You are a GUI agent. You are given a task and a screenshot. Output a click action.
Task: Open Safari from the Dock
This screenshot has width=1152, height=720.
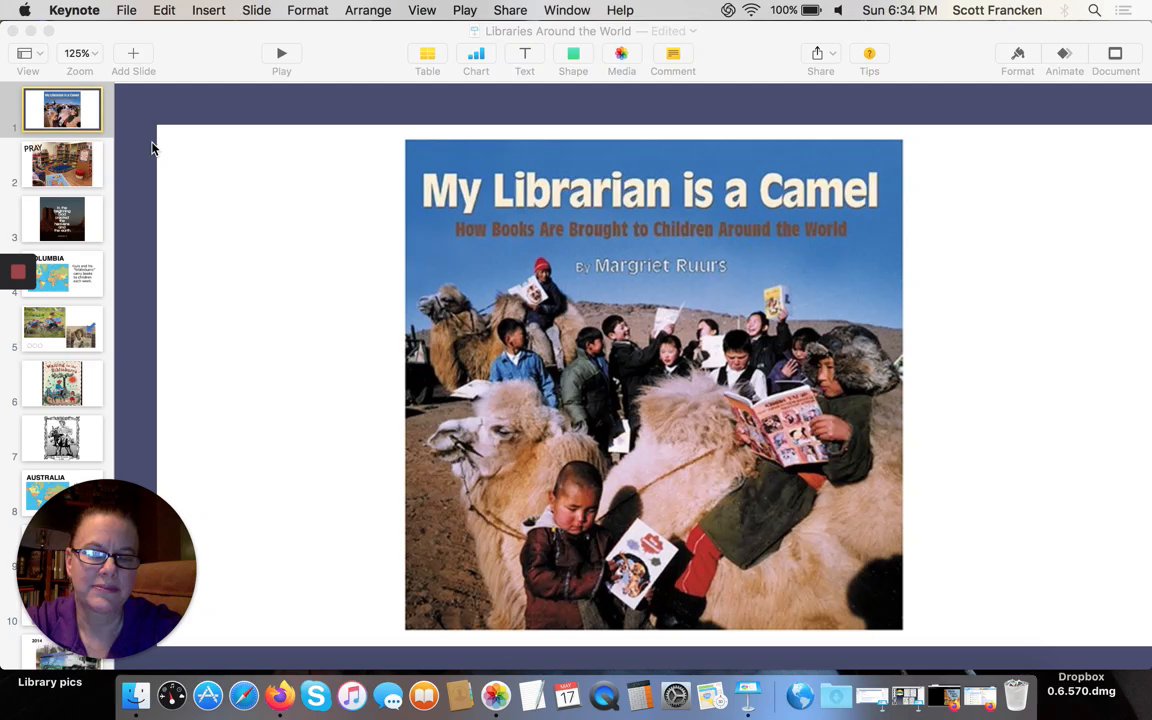(x=244, y=695)
